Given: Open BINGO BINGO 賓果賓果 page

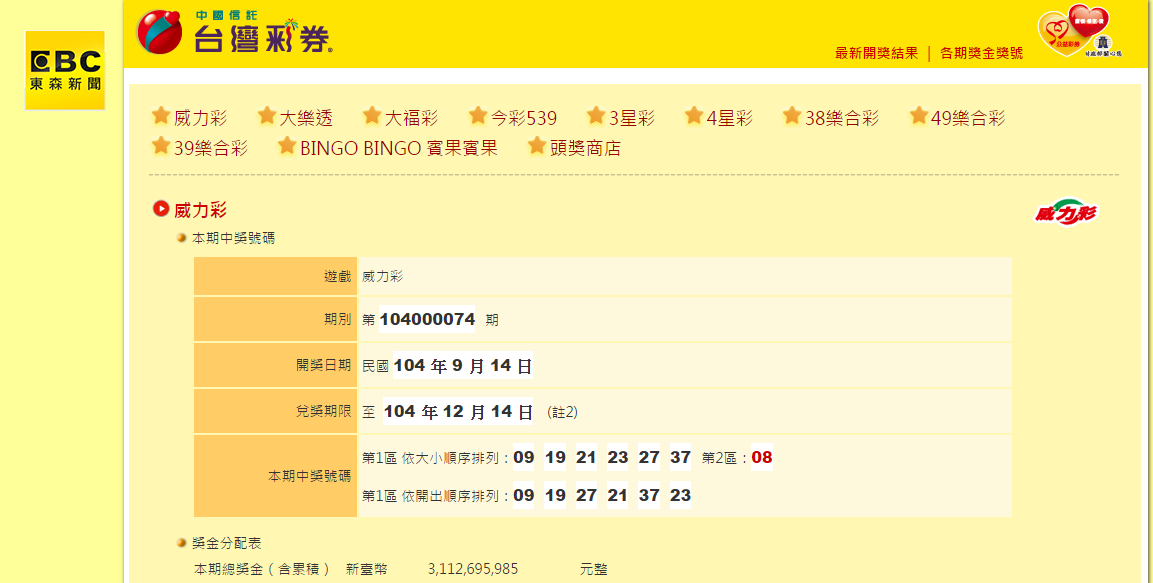Looking at the screenshot, I should point(399,148).
